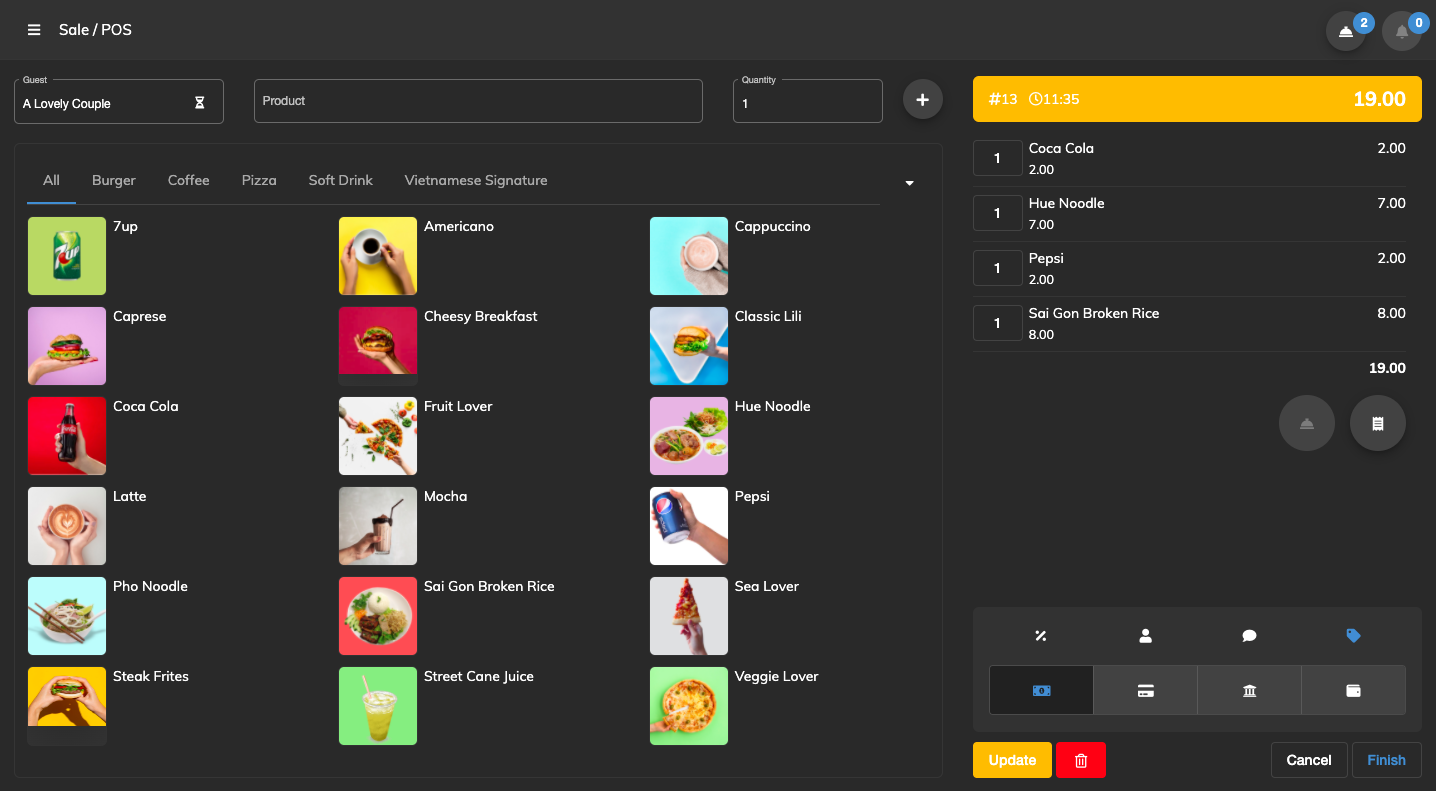Click inside the Product search field

478,100
